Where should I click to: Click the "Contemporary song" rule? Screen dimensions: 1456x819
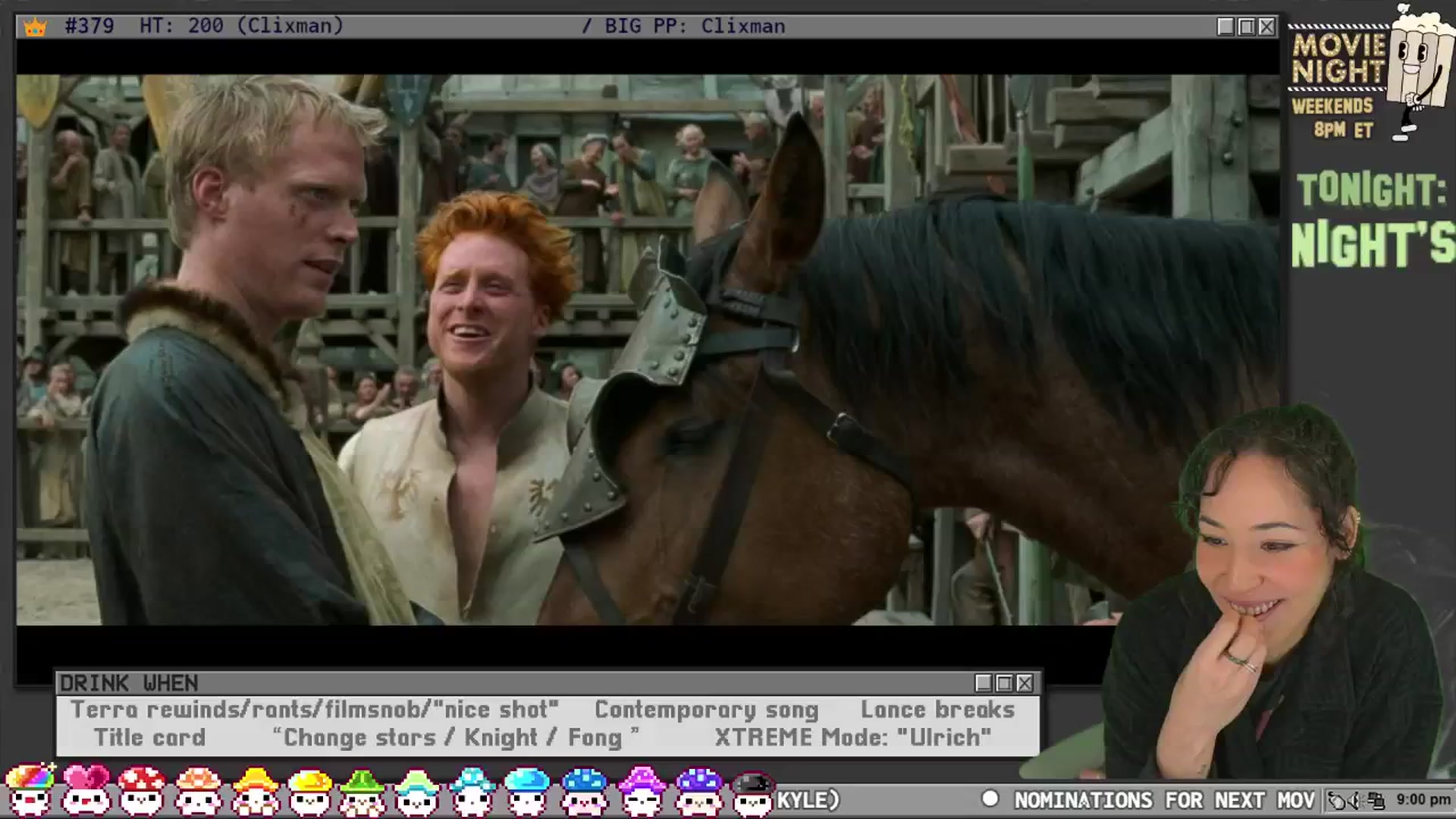pos(707,710)
